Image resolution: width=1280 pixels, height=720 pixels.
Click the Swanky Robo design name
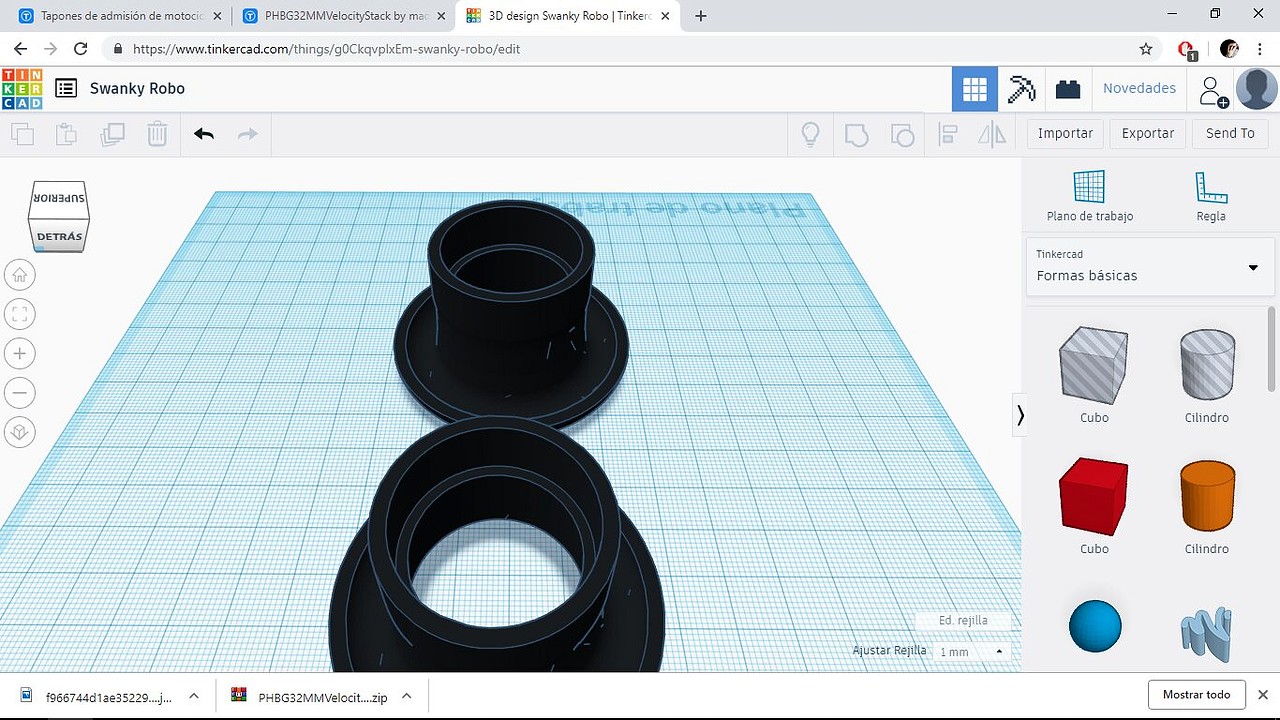pyautogui.click(x=137, y=88)
